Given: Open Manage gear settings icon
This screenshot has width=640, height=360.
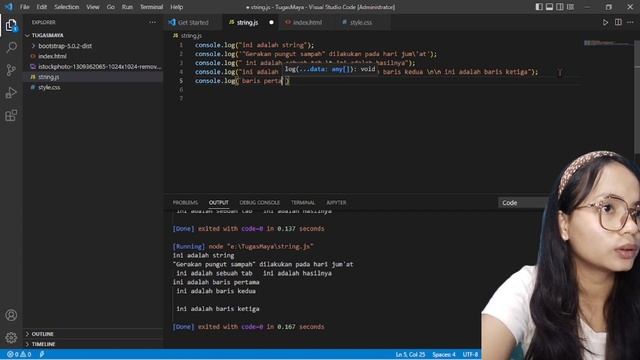Looking at the screenshot, I should point(11,337).
